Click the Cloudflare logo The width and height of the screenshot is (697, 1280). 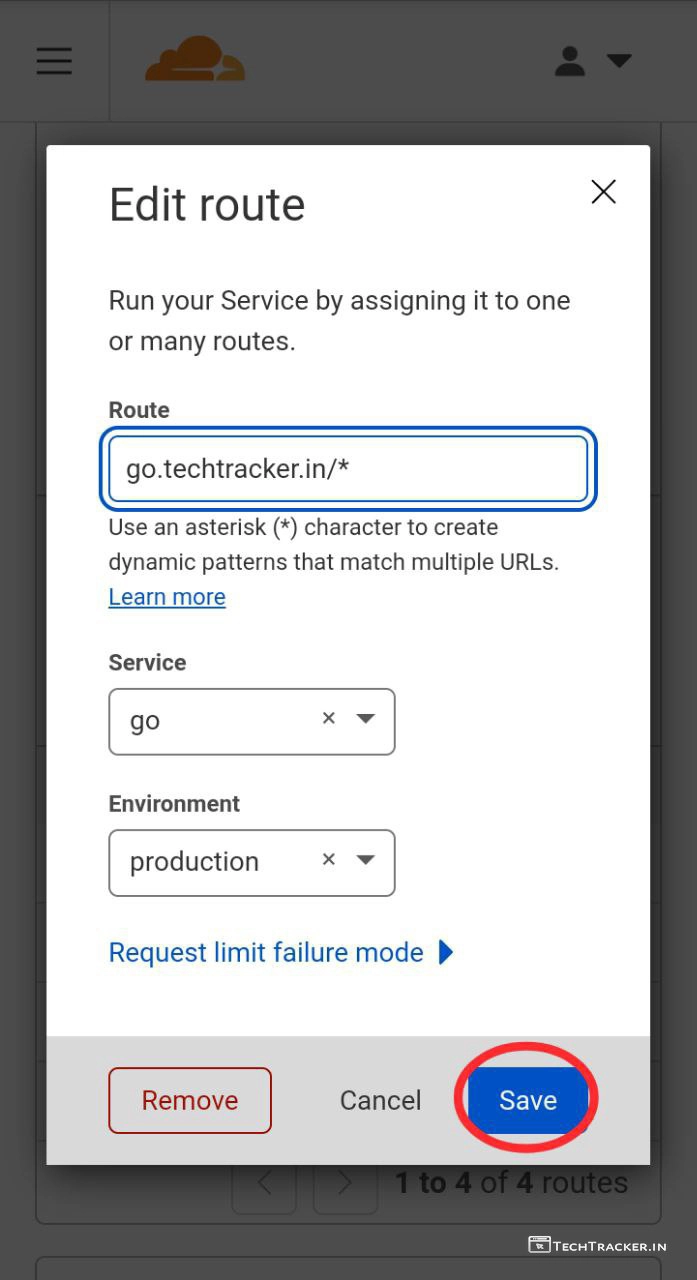[195, 60]
